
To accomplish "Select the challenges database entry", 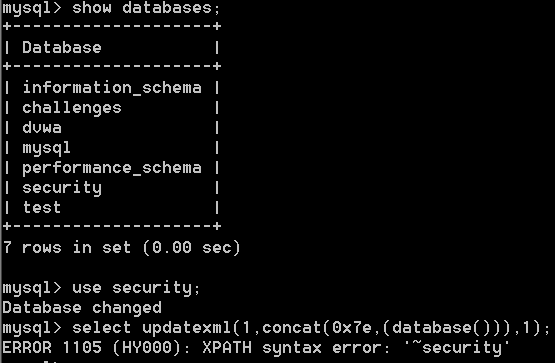I will 72,108.
